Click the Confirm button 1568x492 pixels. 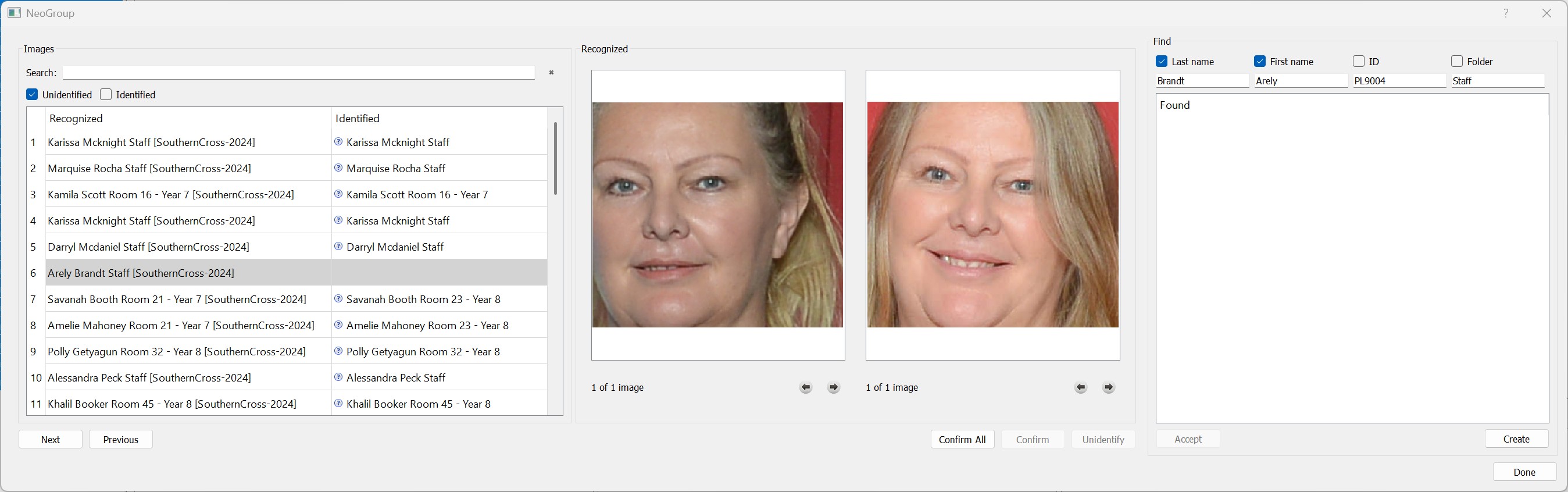1033,439
